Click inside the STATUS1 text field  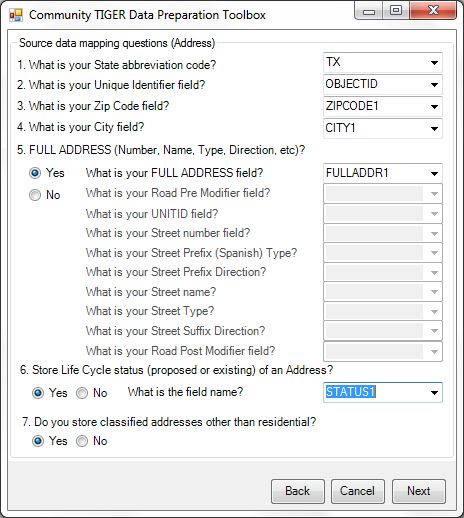pyautogui.click(x=375, y=392)
